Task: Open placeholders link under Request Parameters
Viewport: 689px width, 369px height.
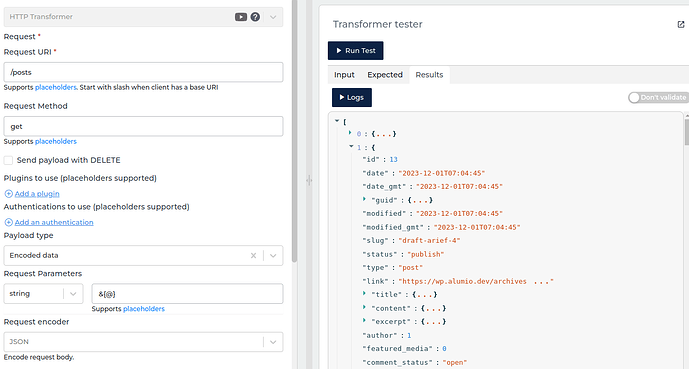Action: point(144,309)
